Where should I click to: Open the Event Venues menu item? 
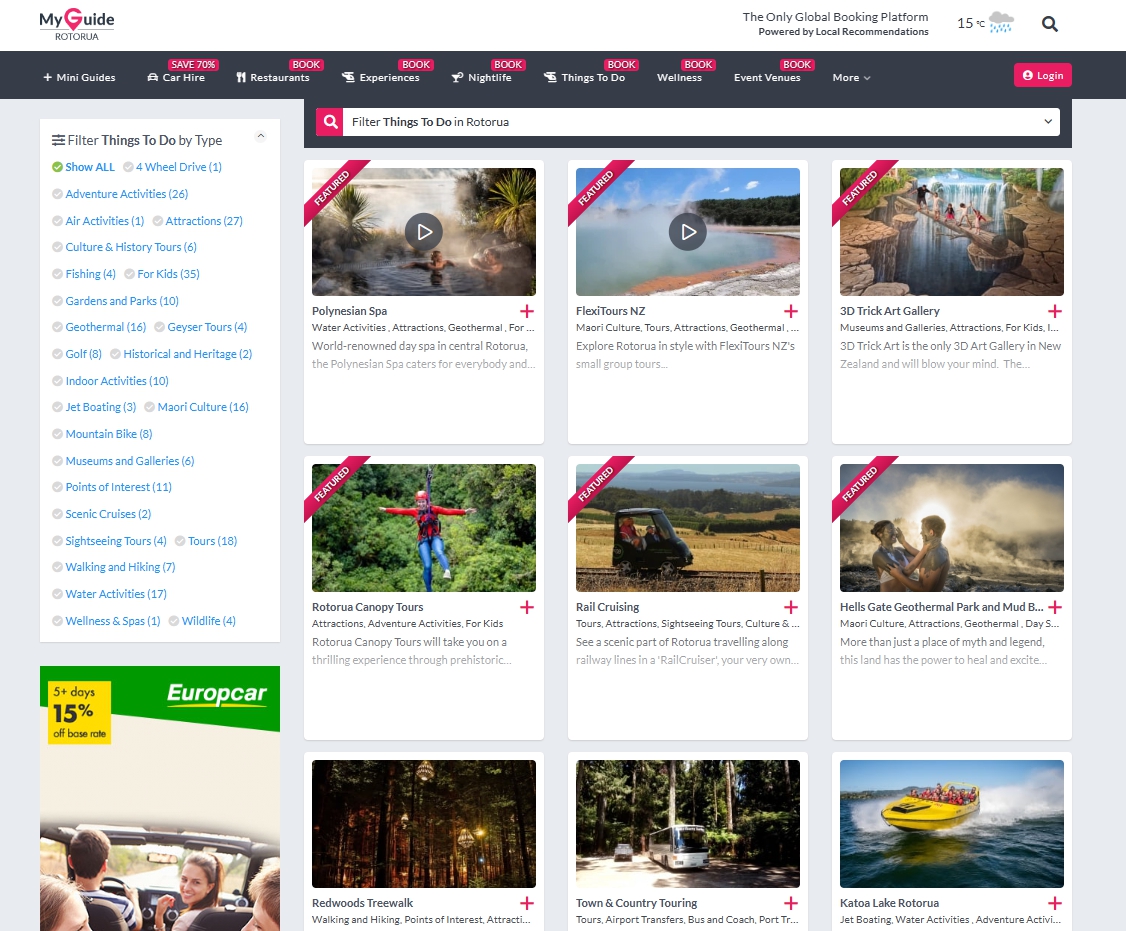click(x=767, y=78)
